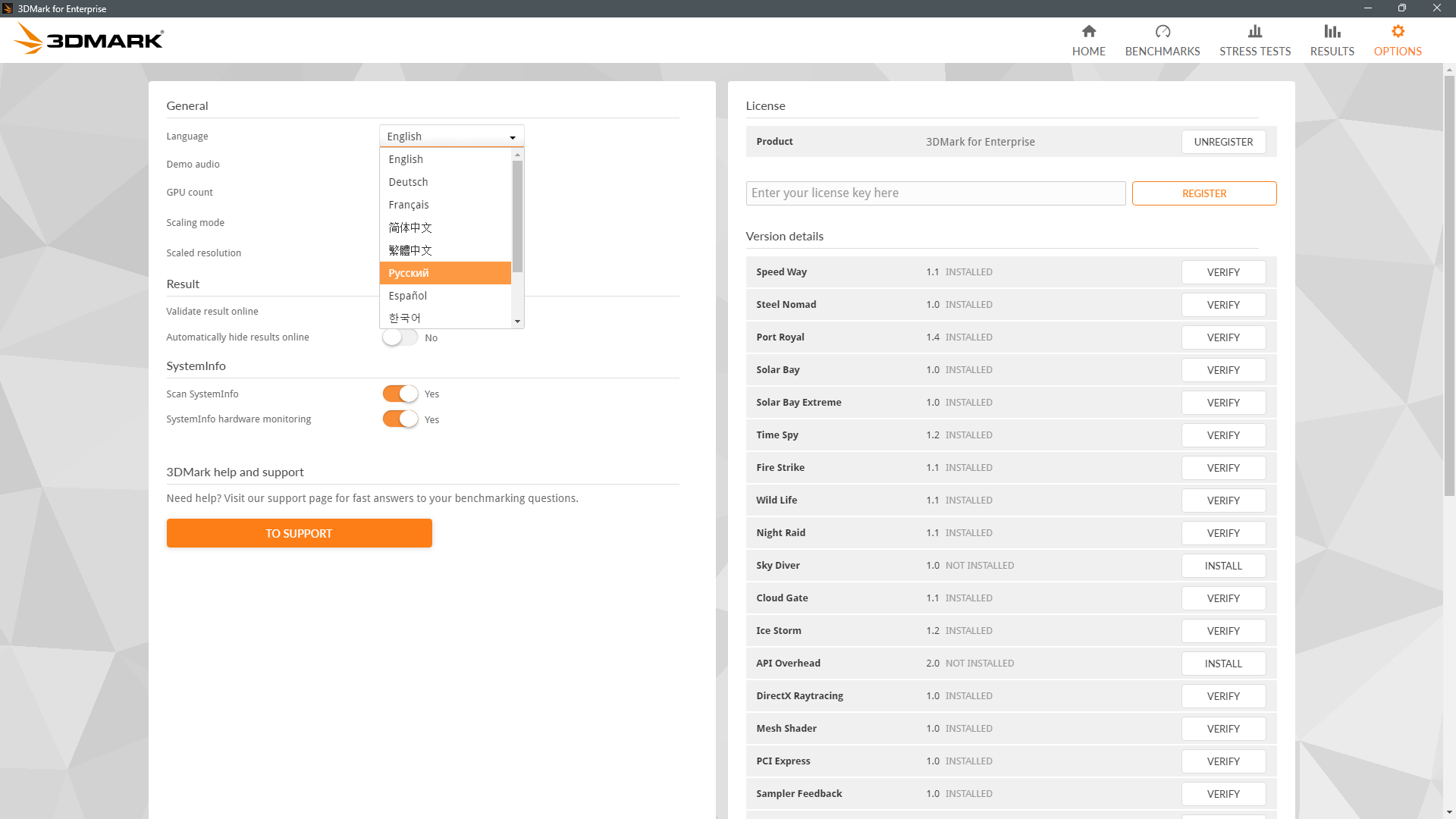Open the Stress Tests chart icon
1456x819 pixels.
click(1255, 31)
